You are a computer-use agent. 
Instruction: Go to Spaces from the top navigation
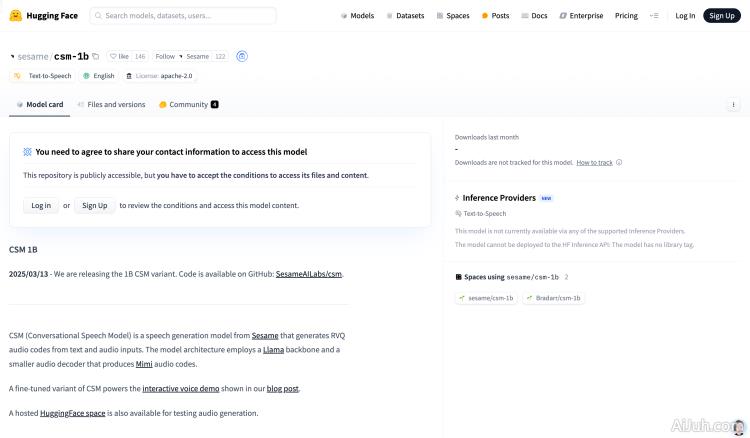tap(453, 16)
